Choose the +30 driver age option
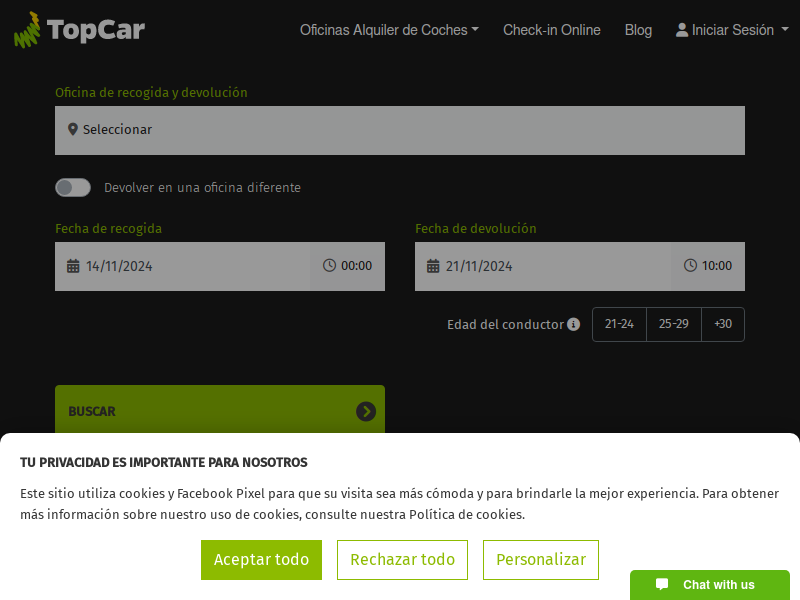The width and height of the screenshot is (800, 600). tap(723, 324)
